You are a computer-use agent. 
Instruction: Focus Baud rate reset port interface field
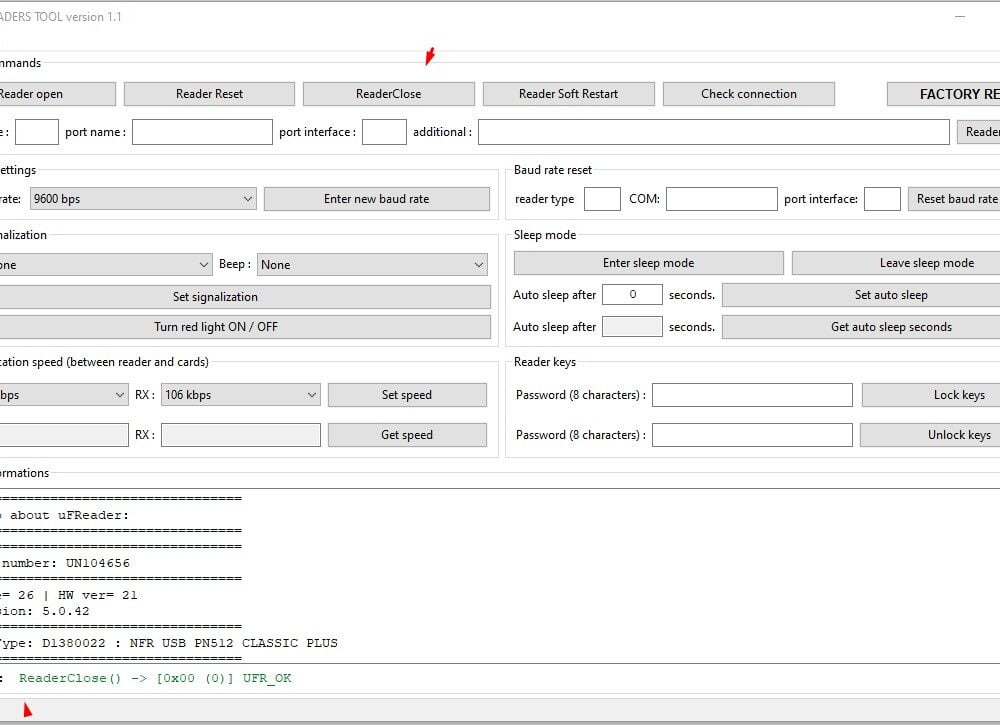[882, 199]
